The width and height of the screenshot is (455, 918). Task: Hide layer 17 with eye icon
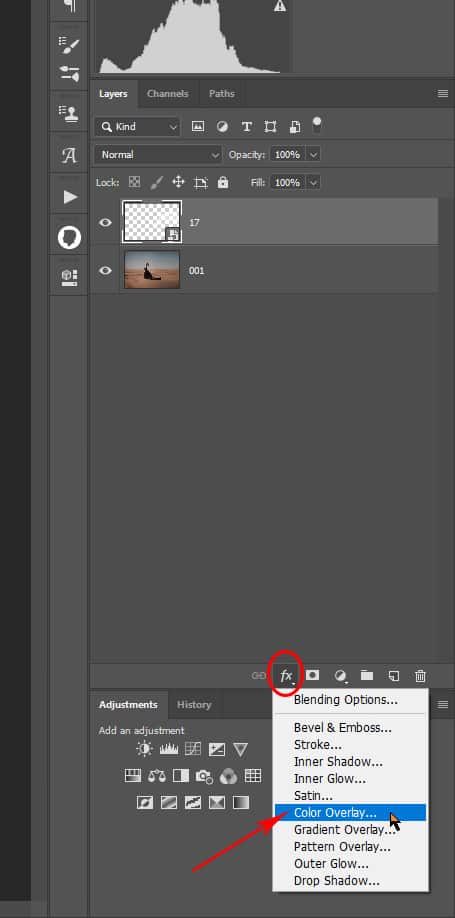pos(105,222)
